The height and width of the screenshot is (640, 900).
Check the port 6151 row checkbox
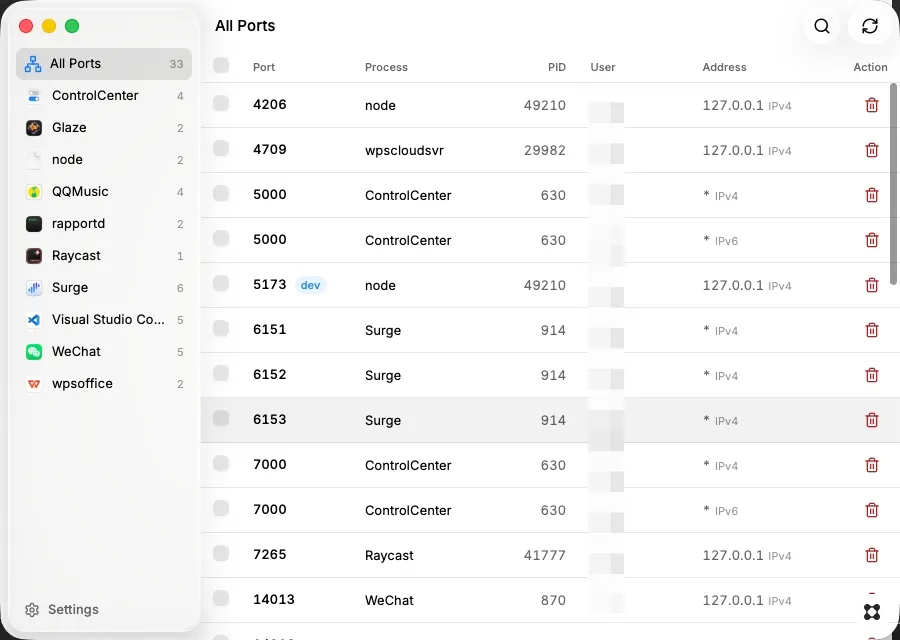click(x=221, y=328)
